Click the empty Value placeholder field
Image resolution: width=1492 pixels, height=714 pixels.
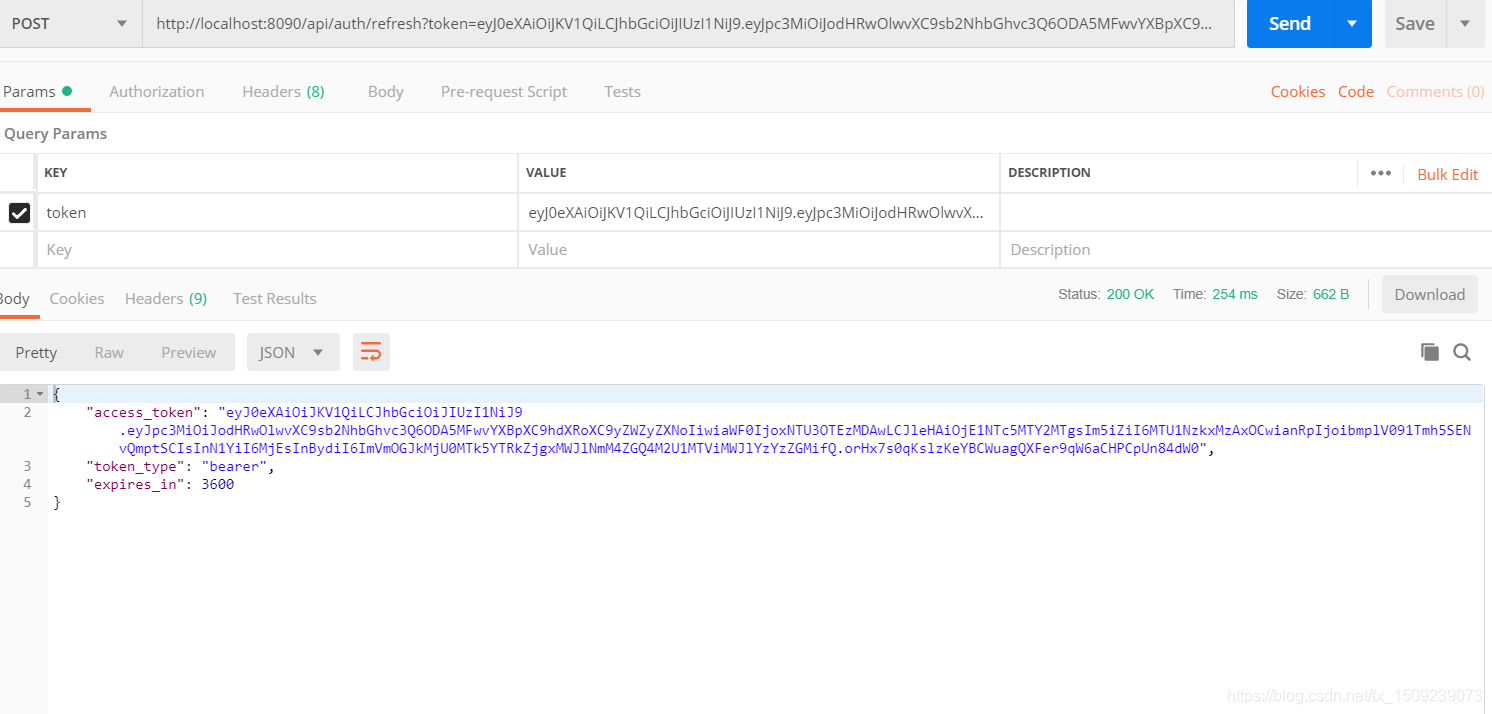pos(759,250)
